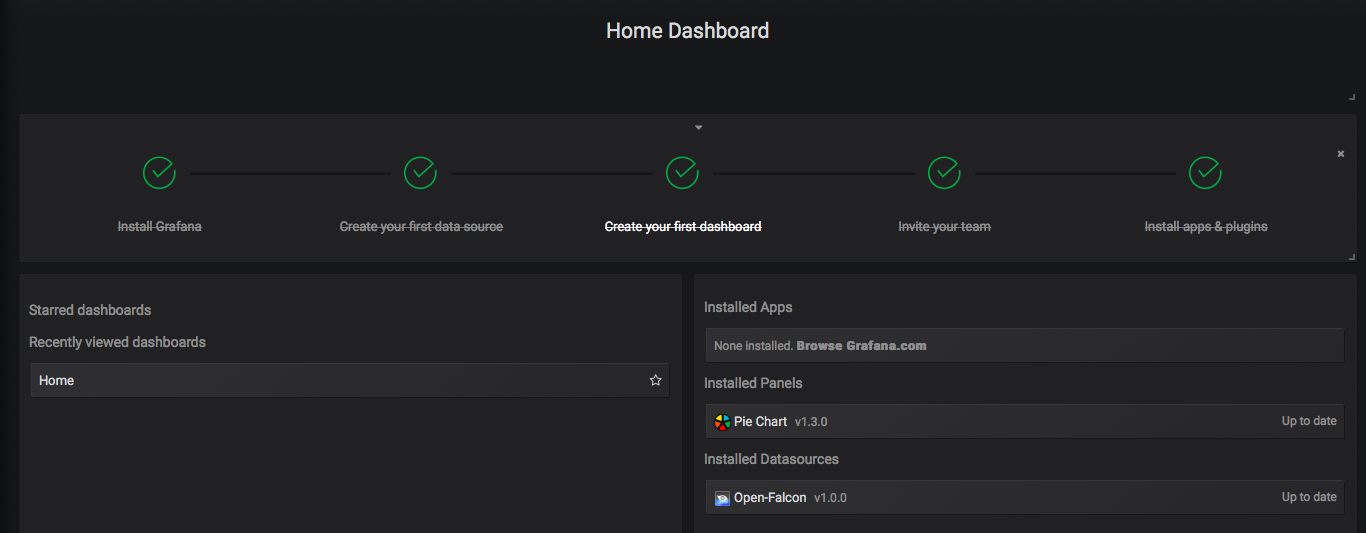Screen dimensions: 1366x533
Task: Click the Starred dashboards heading
Action: pyautogui.click(x=90, y=310)
